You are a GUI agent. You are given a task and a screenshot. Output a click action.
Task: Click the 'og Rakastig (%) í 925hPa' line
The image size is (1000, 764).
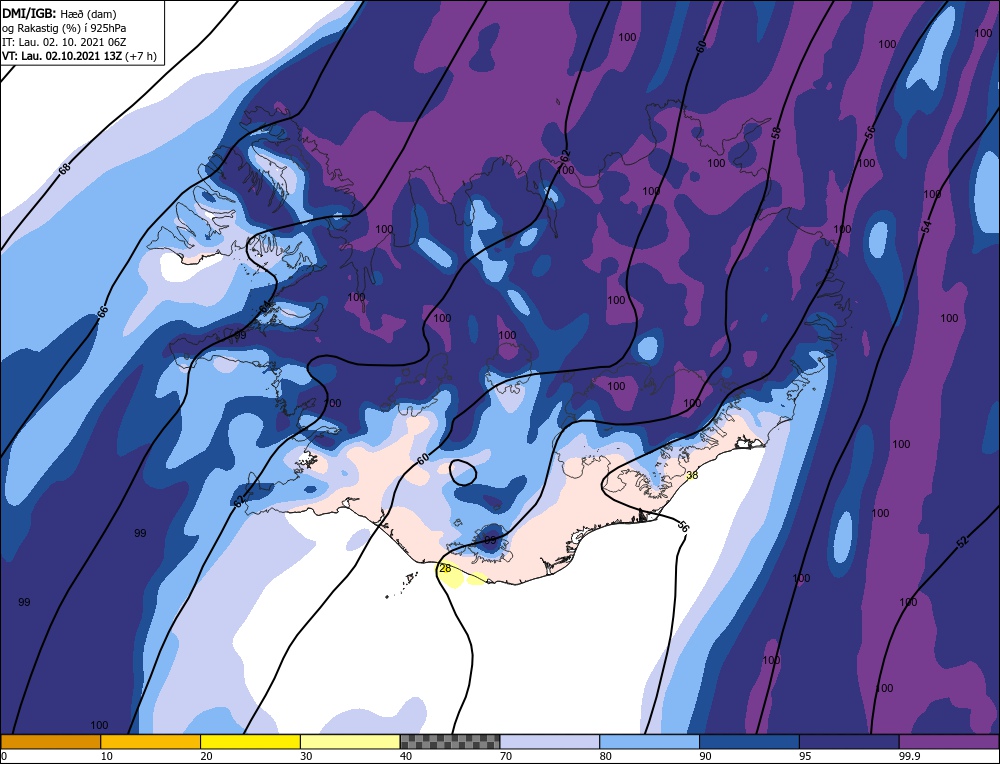[64, 28]
